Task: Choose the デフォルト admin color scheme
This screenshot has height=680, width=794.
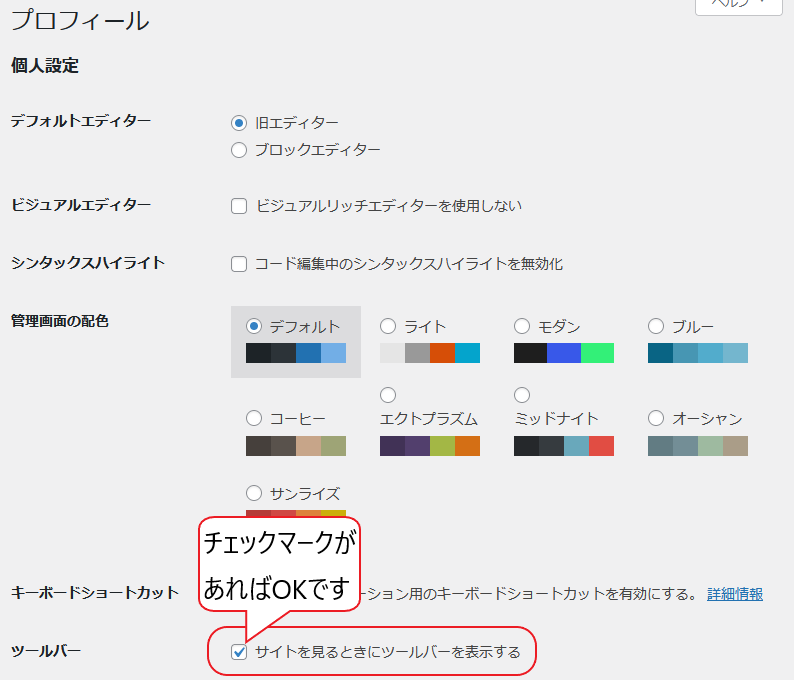Action: click(x=254, y=326)
